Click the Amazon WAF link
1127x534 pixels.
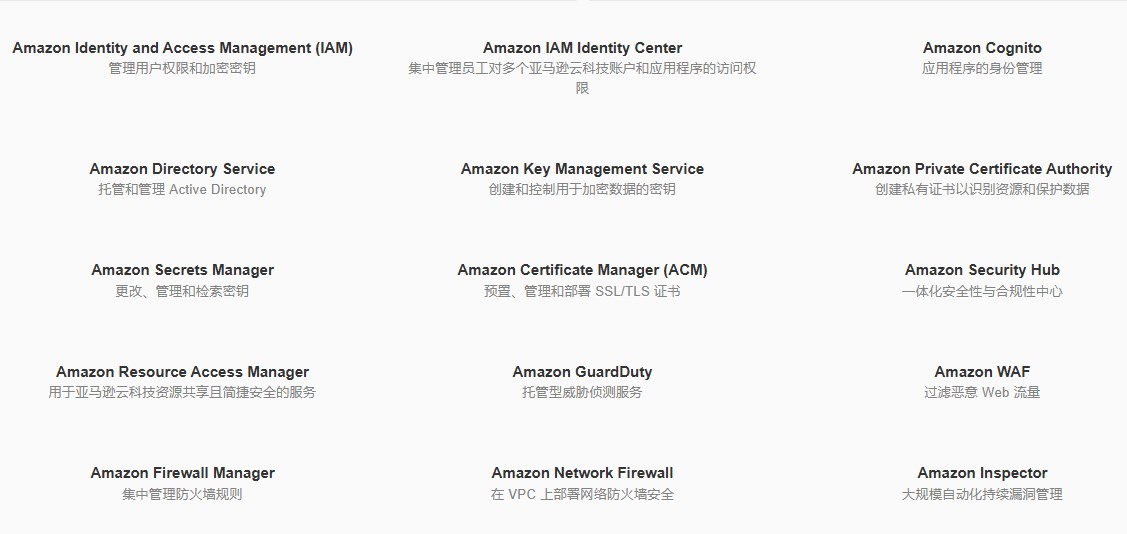(982, 372)
